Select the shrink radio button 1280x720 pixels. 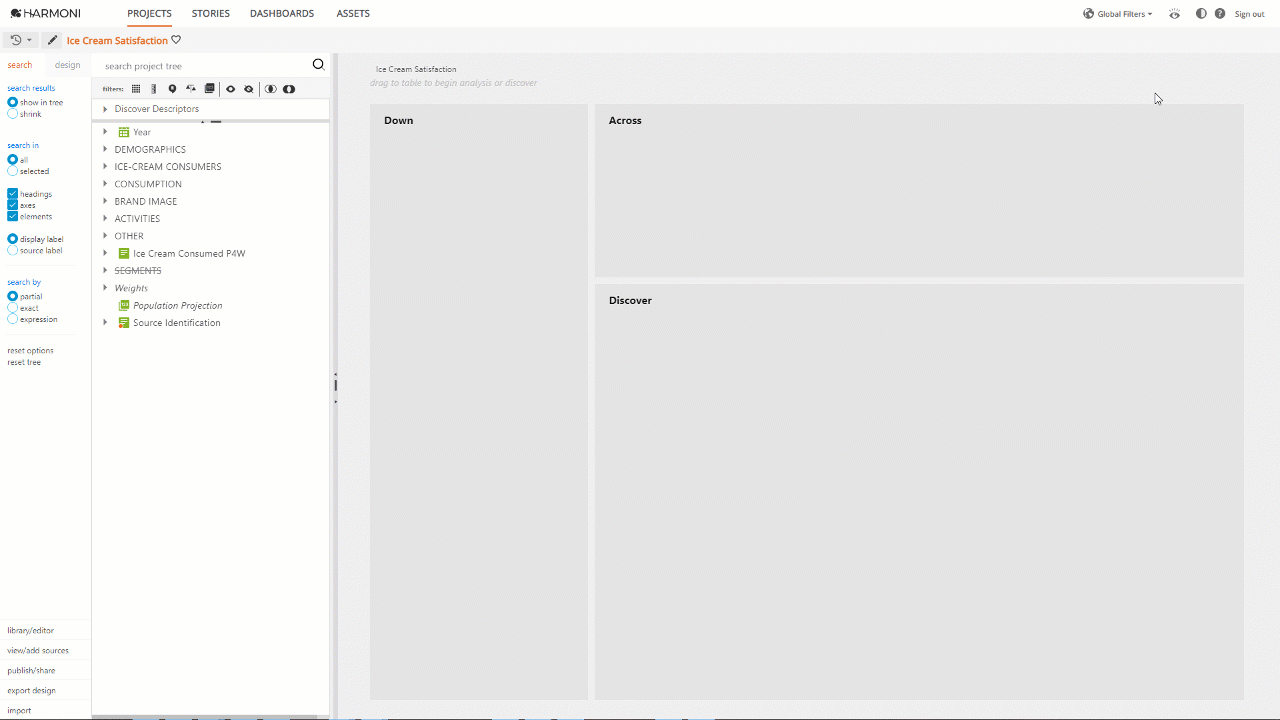(12, 113)
